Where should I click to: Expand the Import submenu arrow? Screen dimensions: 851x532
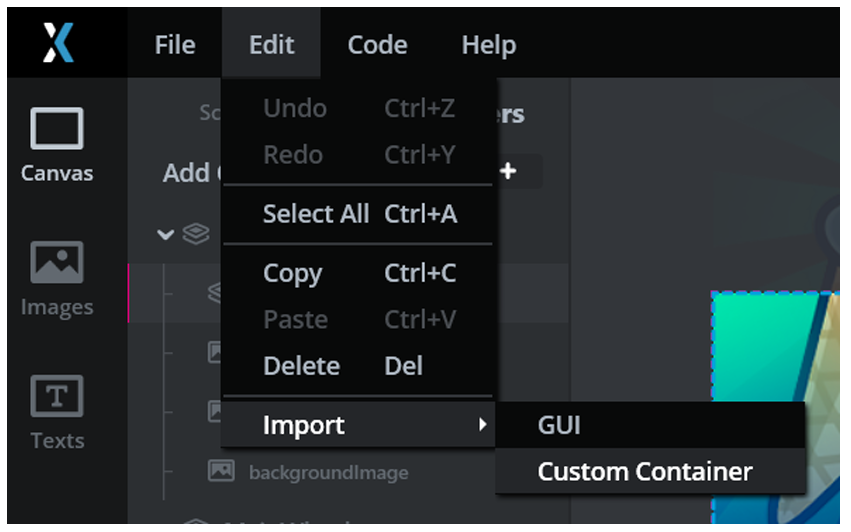click(483, 425)
